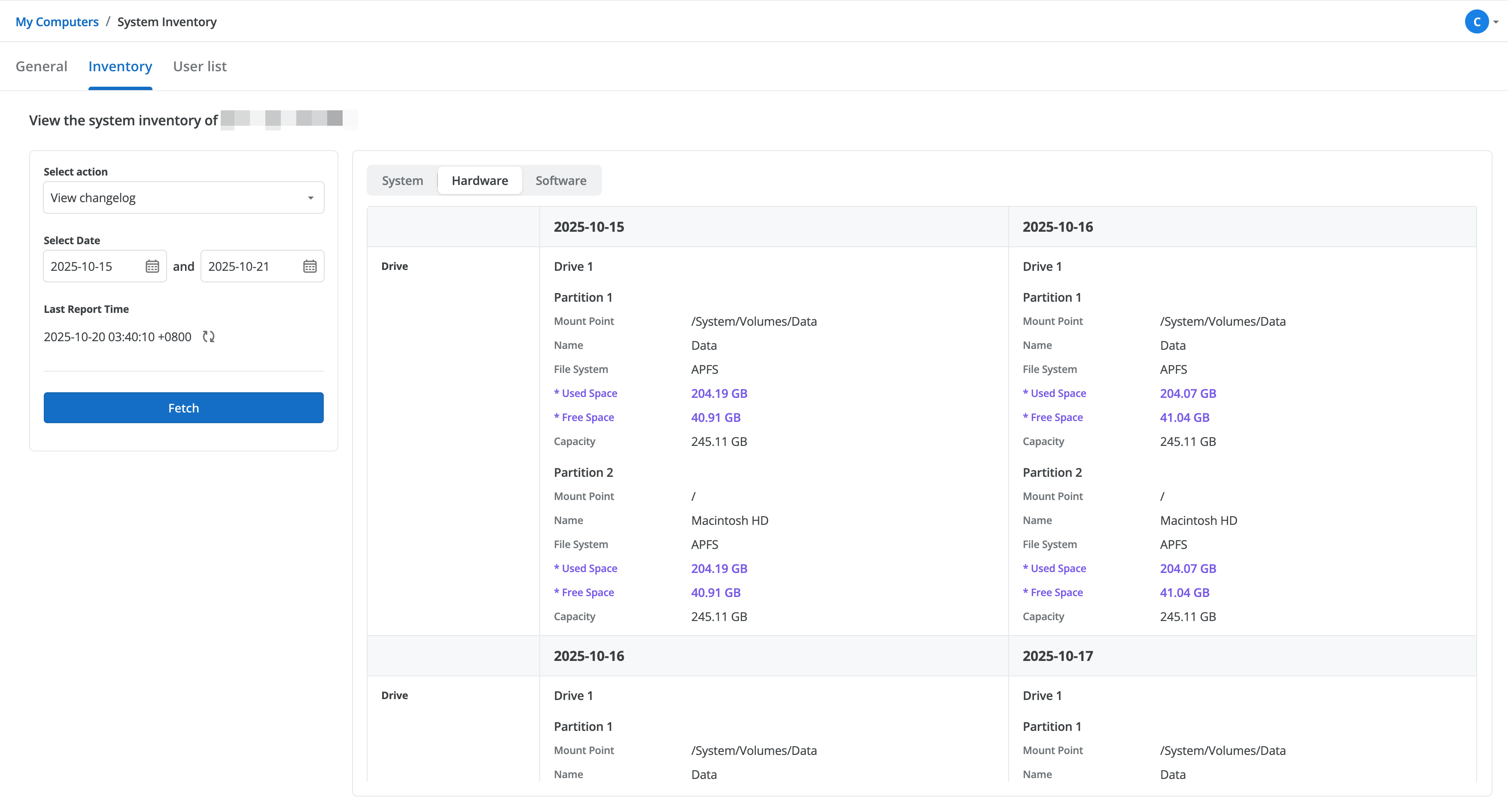Go to My Computers breadcrumb link

[57, 21]
